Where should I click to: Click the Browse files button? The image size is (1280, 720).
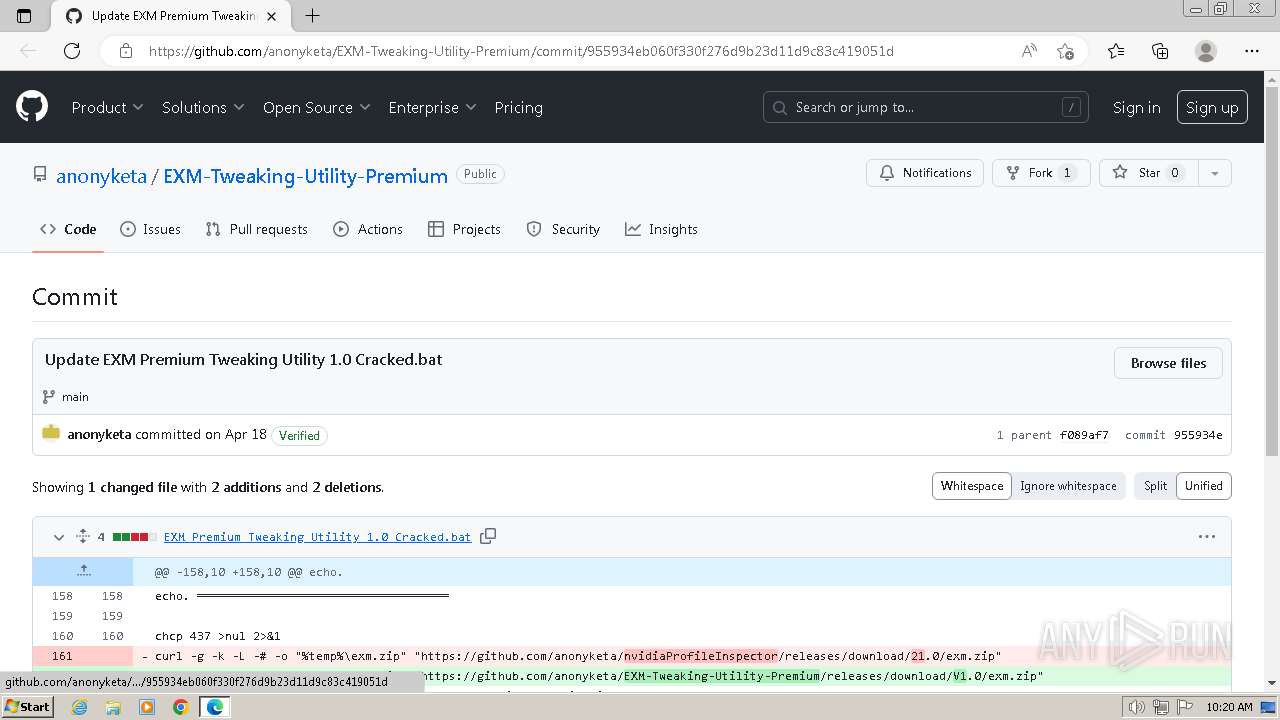[x=1168, y=363]
